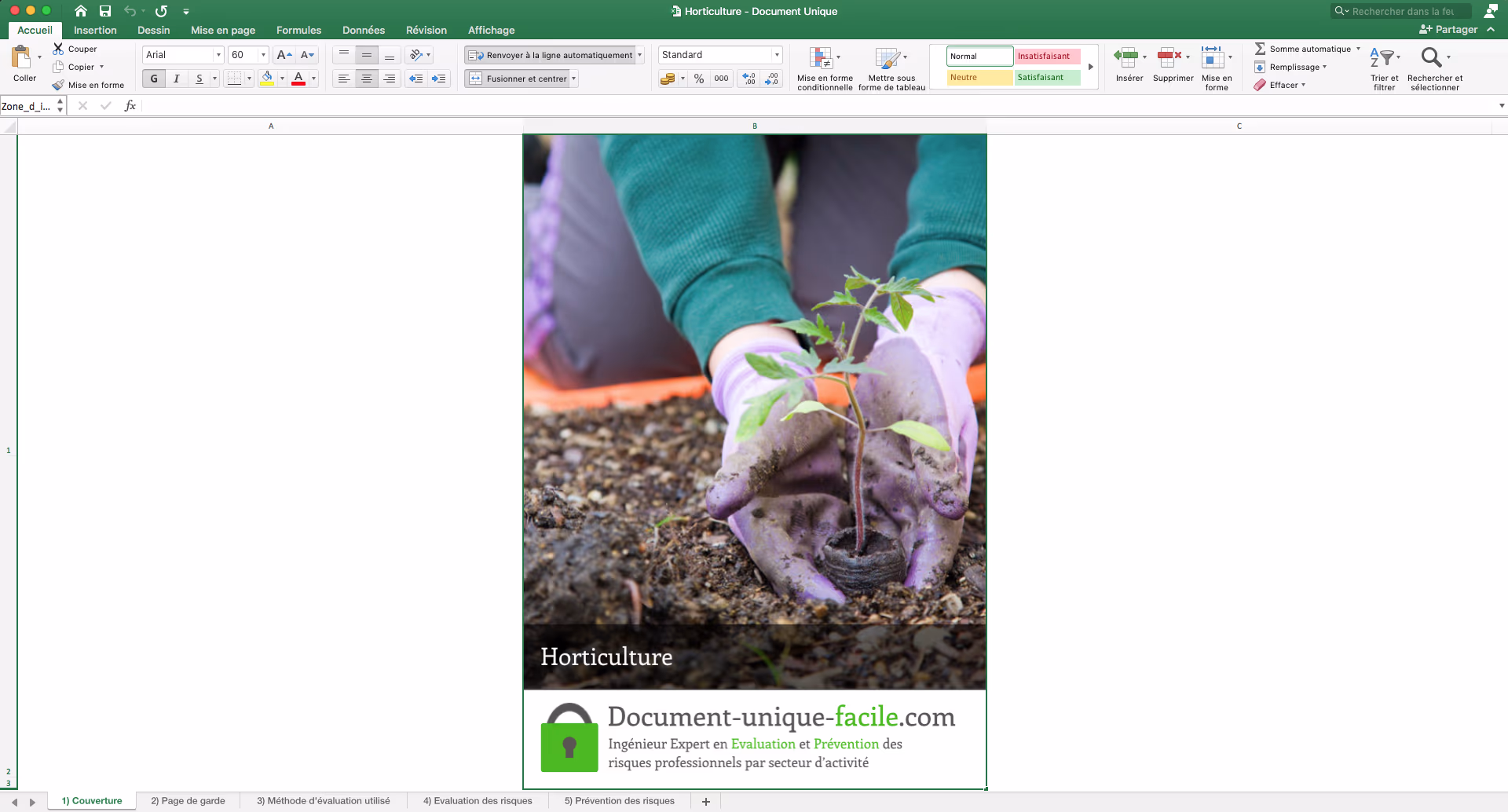Increase the indent level
Screen dimensions: 1508x812
[439, 79]
